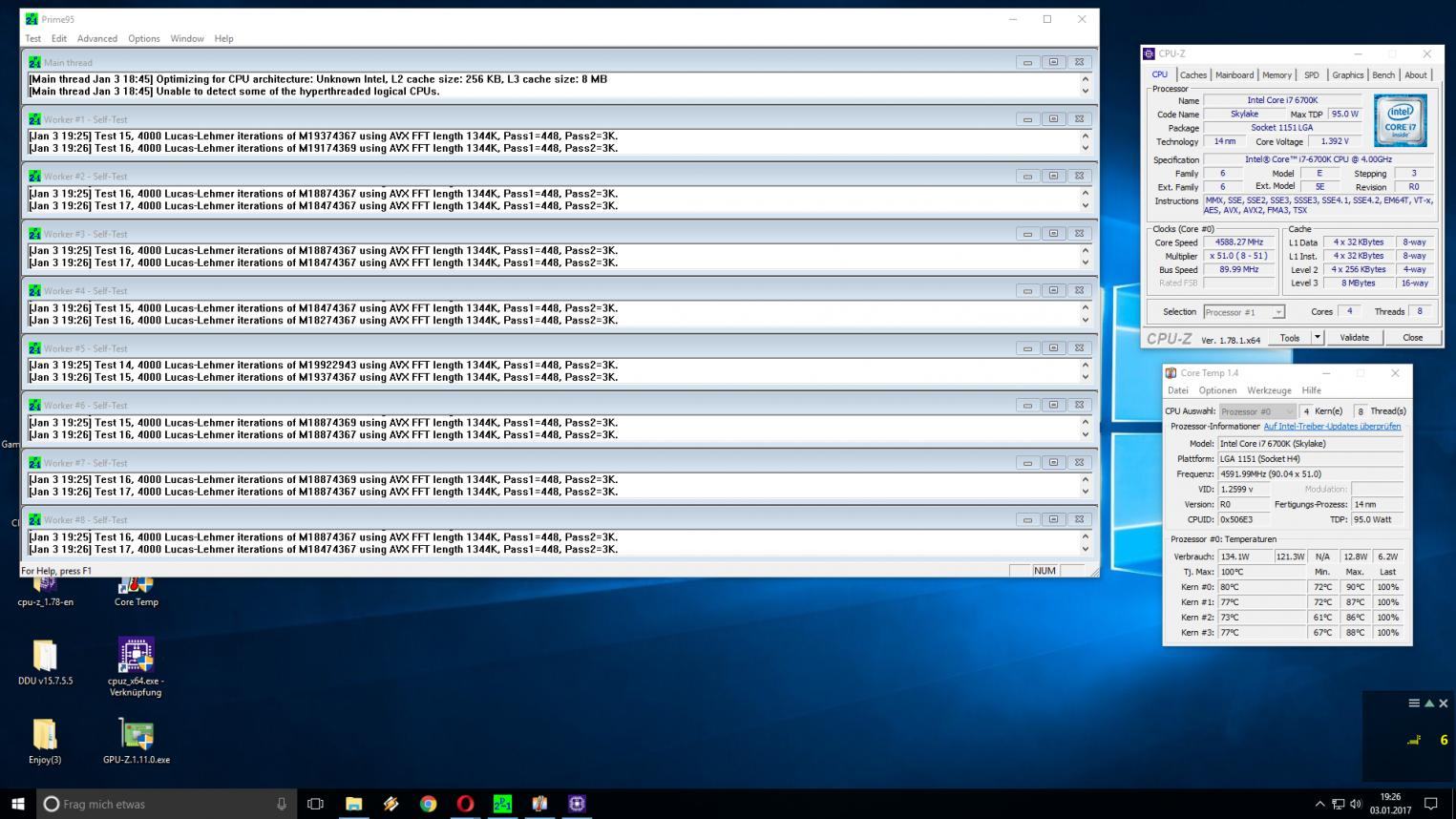This screenshot has width=1456, height=819.
Task: Open the Windows Start menu
Action: 17,804
